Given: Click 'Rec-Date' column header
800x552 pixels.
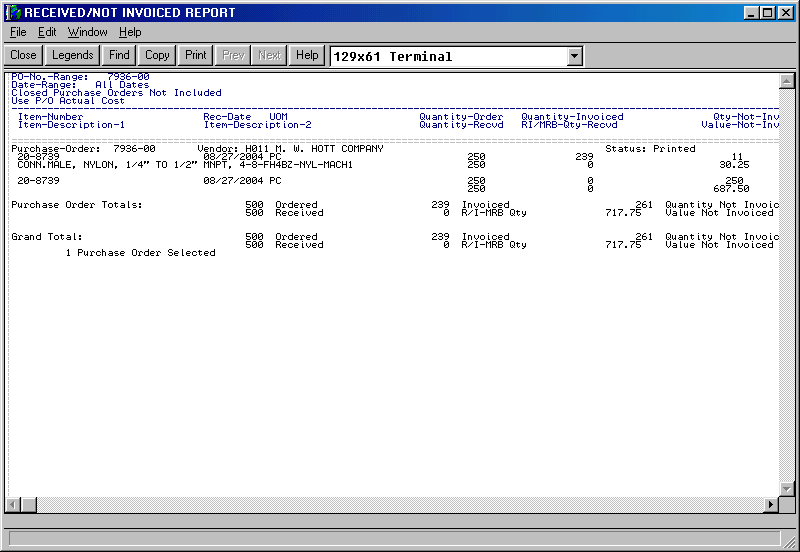Looking at the screenshot, I should coord(227,117).
